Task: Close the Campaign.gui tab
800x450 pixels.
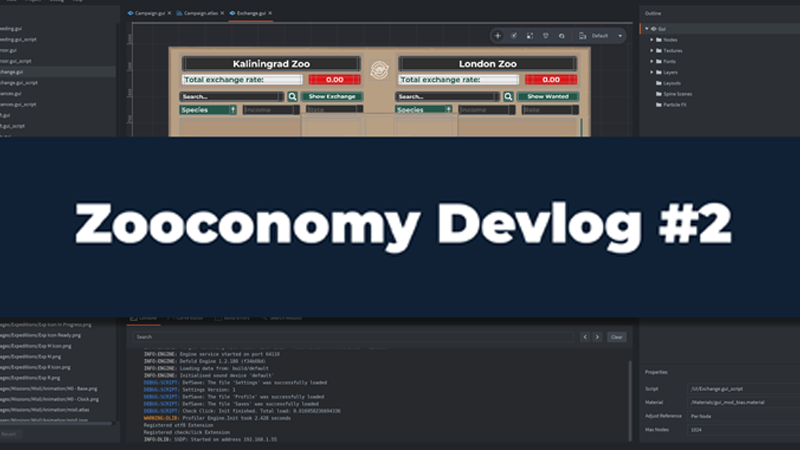Action: click(x=170, y=13)
